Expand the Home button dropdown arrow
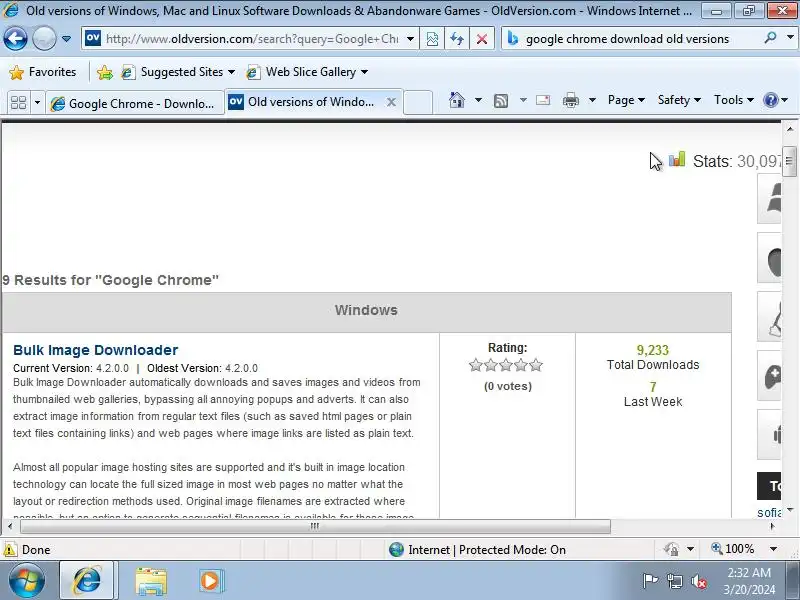Viewport: 800px width, 600px height. 478,100
